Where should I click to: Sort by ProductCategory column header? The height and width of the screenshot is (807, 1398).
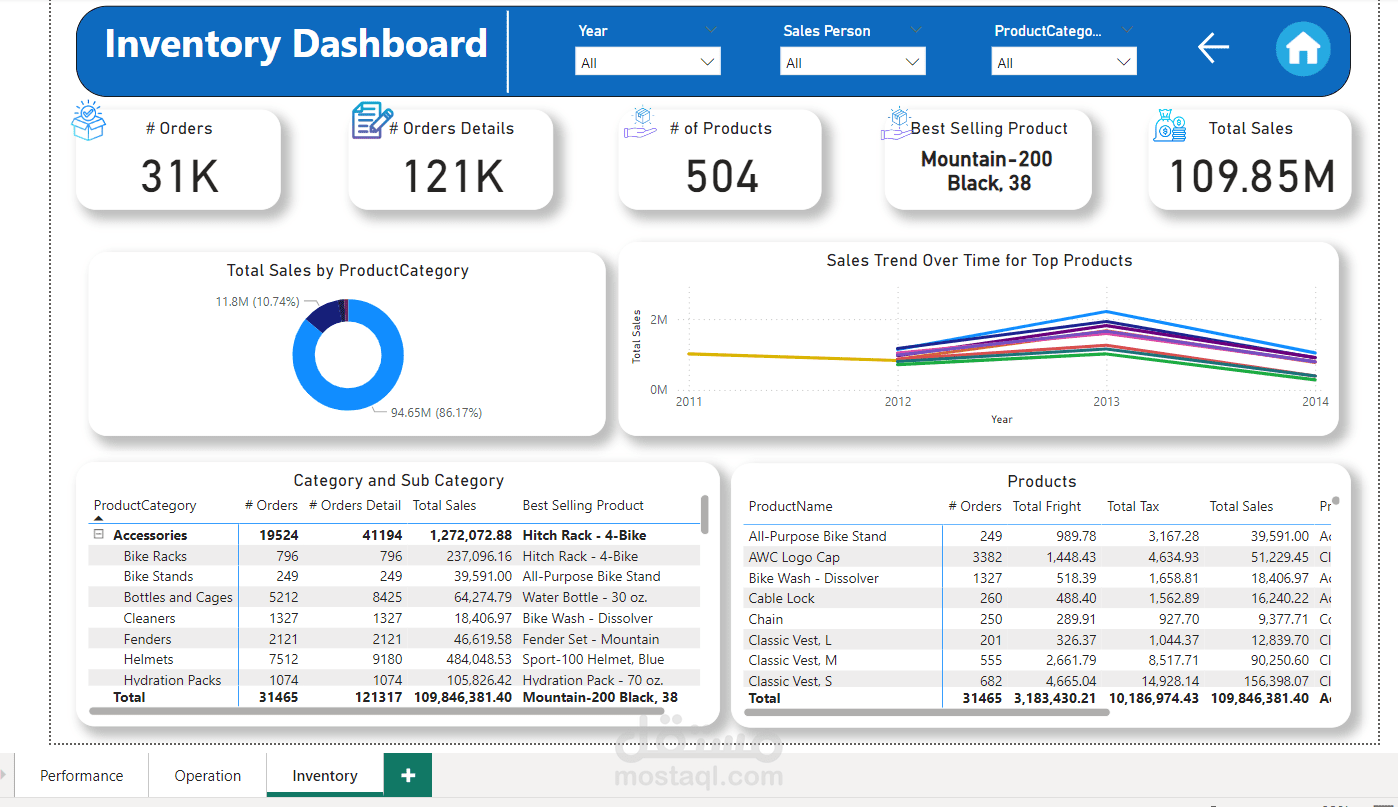(145, 505)
